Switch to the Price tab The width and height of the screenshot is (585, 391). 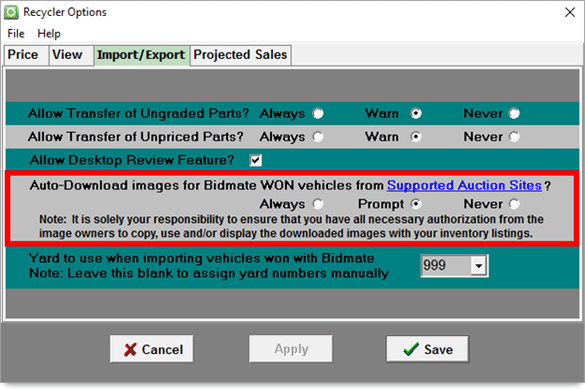pos(26,55)
